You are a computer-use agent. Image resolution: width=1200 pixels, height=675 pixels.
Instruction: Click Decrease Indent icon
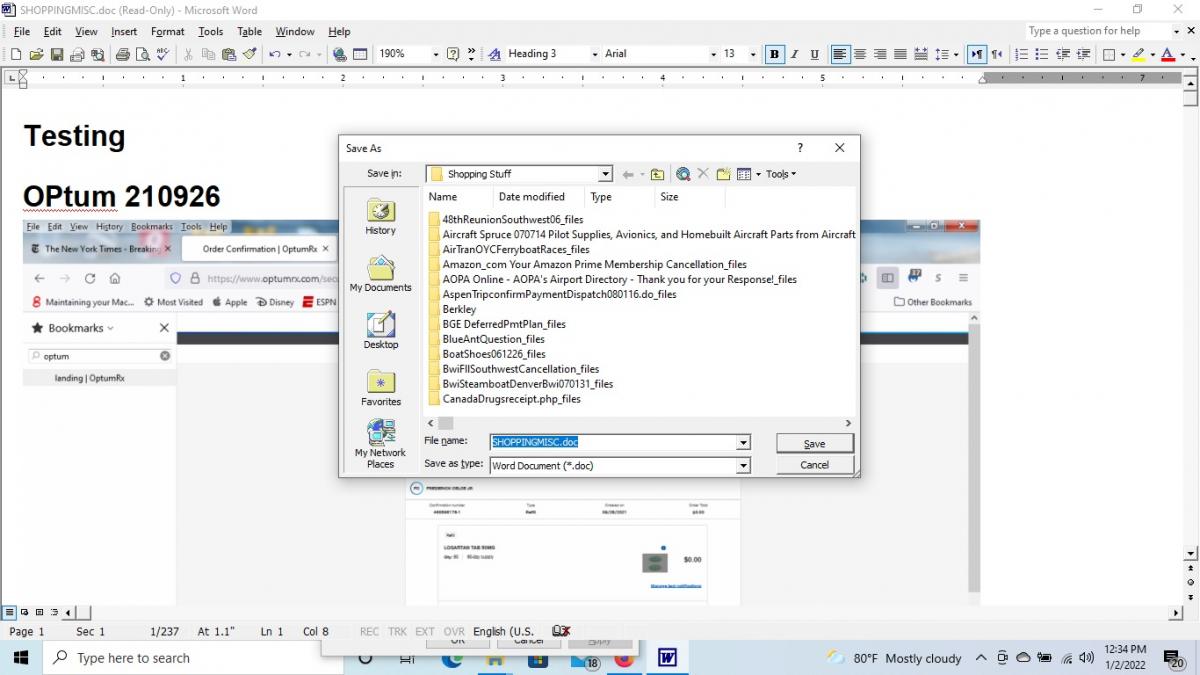pos(1065,54)
